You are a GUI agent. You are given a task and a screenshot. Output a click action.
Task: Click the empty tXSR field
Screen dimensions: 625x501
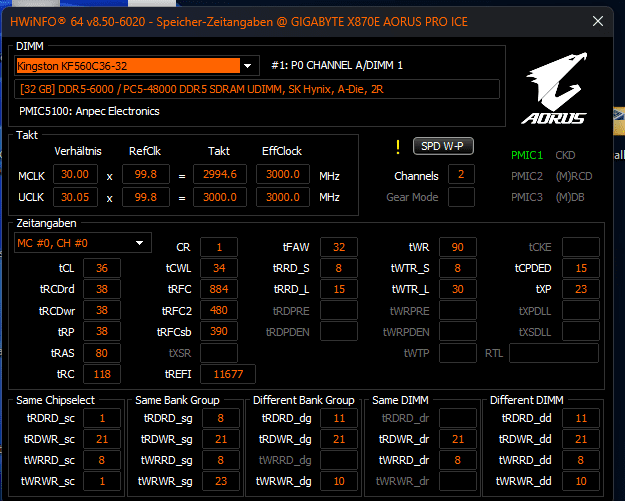pos(219,353)
